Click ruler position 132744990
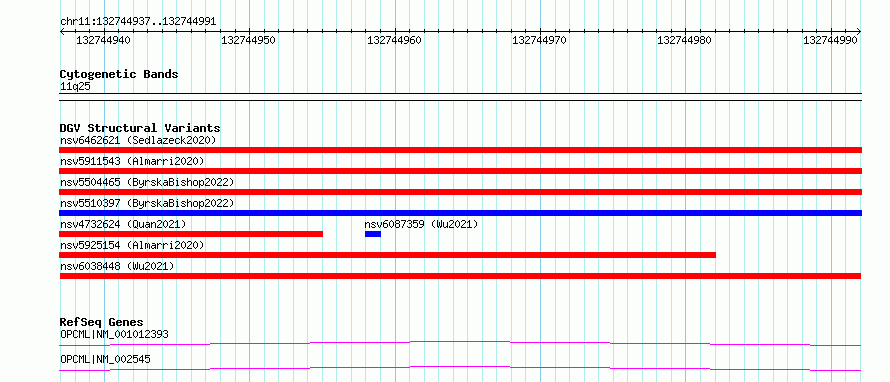Image resolution: width=890 pixels, height=382 pixels. [830, 40]
